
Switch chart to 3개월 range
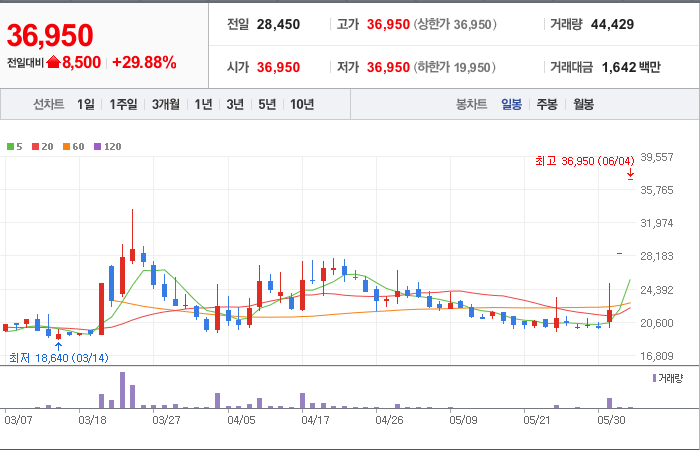coord(166,104)
